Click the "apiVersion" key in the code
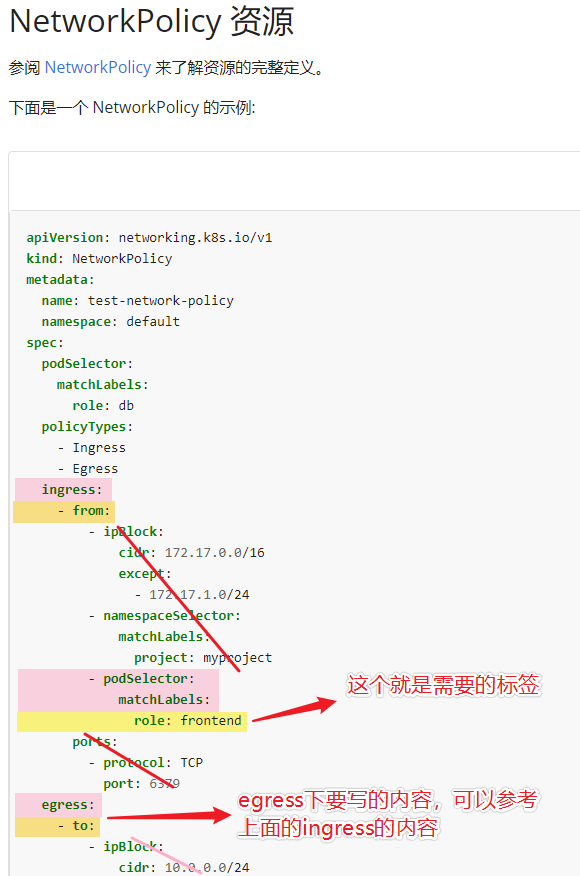Image resolution: width=580 pixels, height=876 pixels. point(64,237)
